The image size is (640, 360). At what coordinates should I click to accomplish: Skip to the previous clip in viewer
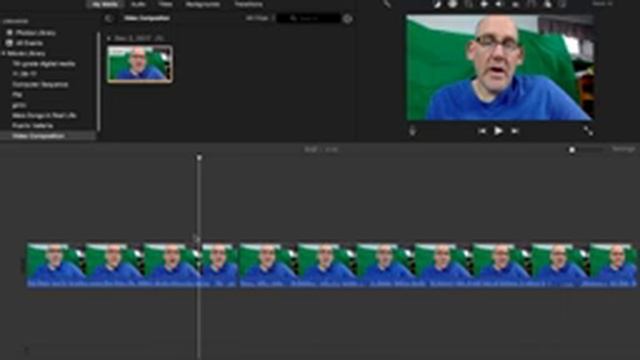(482, 131)
